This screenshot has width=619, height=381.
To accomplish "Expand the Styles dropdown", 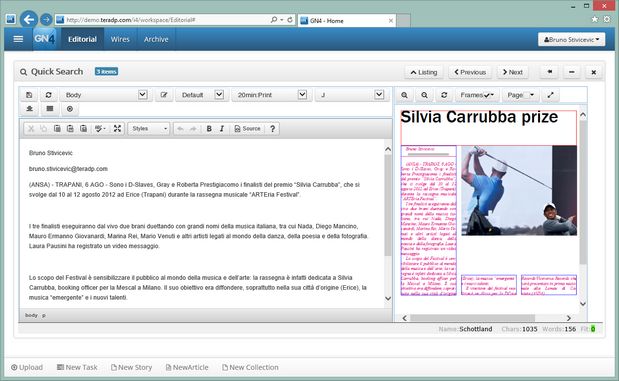I will (149, 129).
